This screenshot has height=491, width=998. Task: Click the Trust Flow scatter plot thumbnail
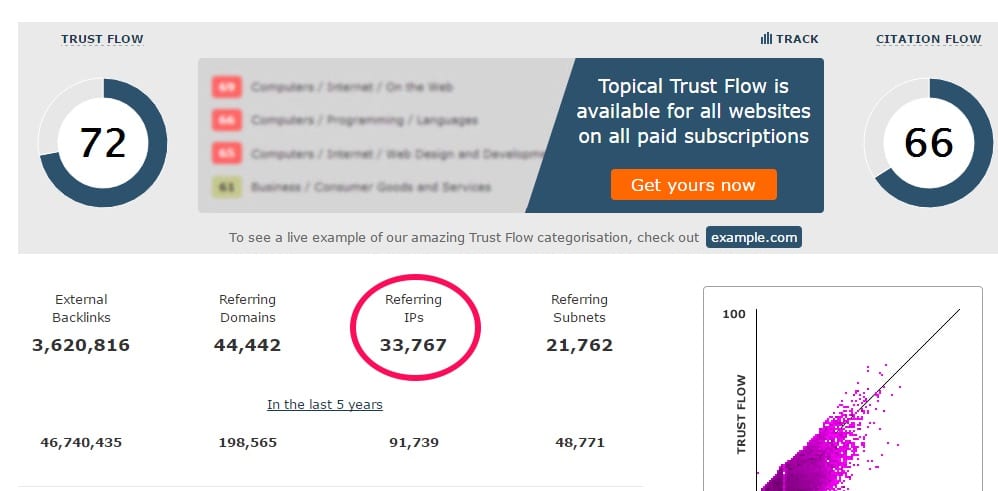coord(843,389)
